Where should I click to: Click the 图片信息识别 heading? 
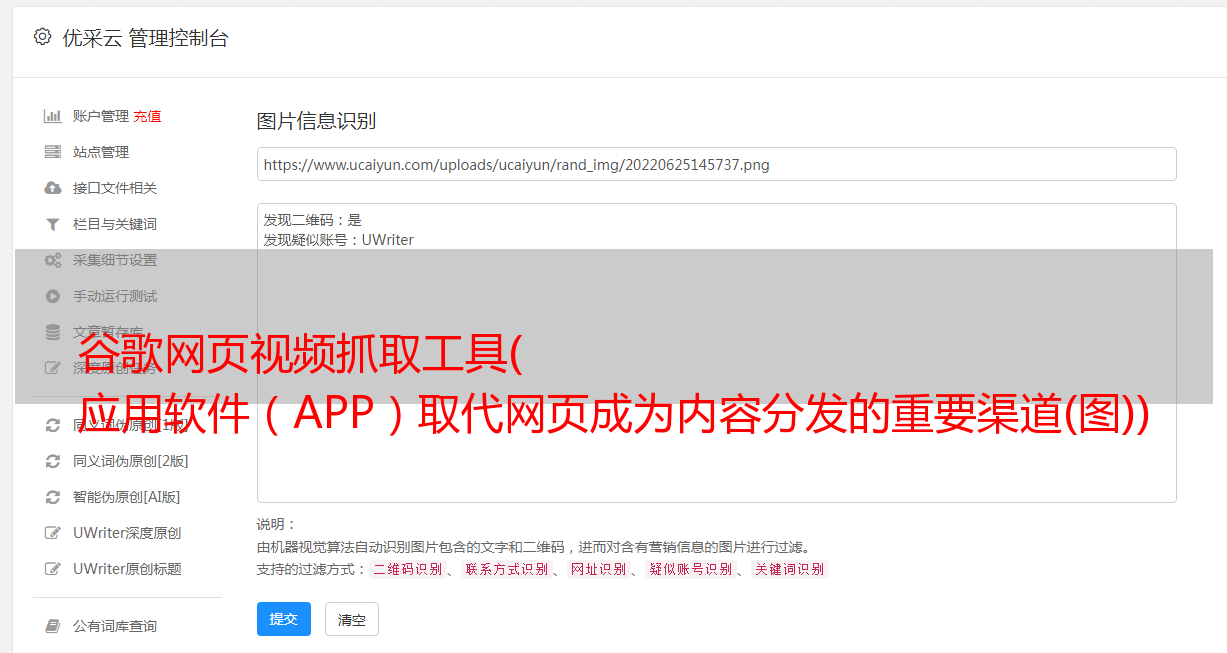316,121
